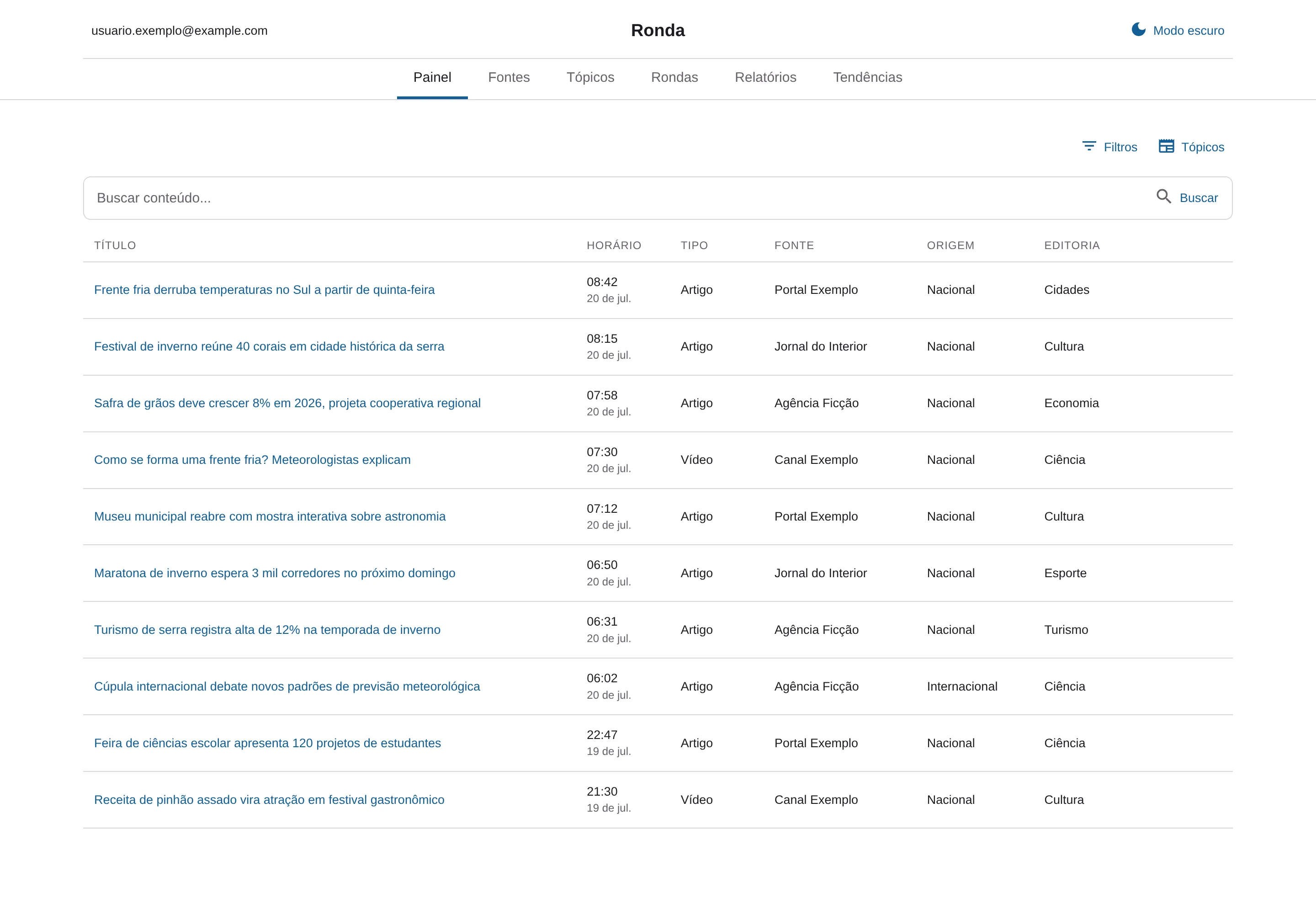Click the EDITORIA column header
Screen dimensions: 1316x914
[1072, 245]
